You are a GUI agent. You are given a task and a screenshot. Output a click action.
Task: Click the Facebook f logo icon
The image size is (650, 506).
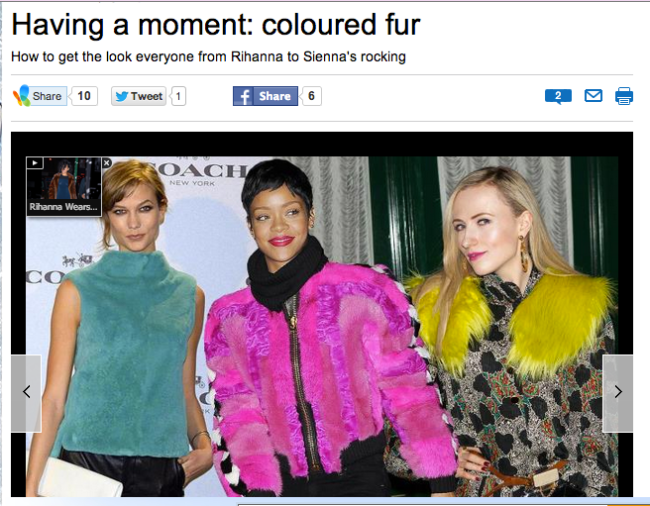point(244,96)
